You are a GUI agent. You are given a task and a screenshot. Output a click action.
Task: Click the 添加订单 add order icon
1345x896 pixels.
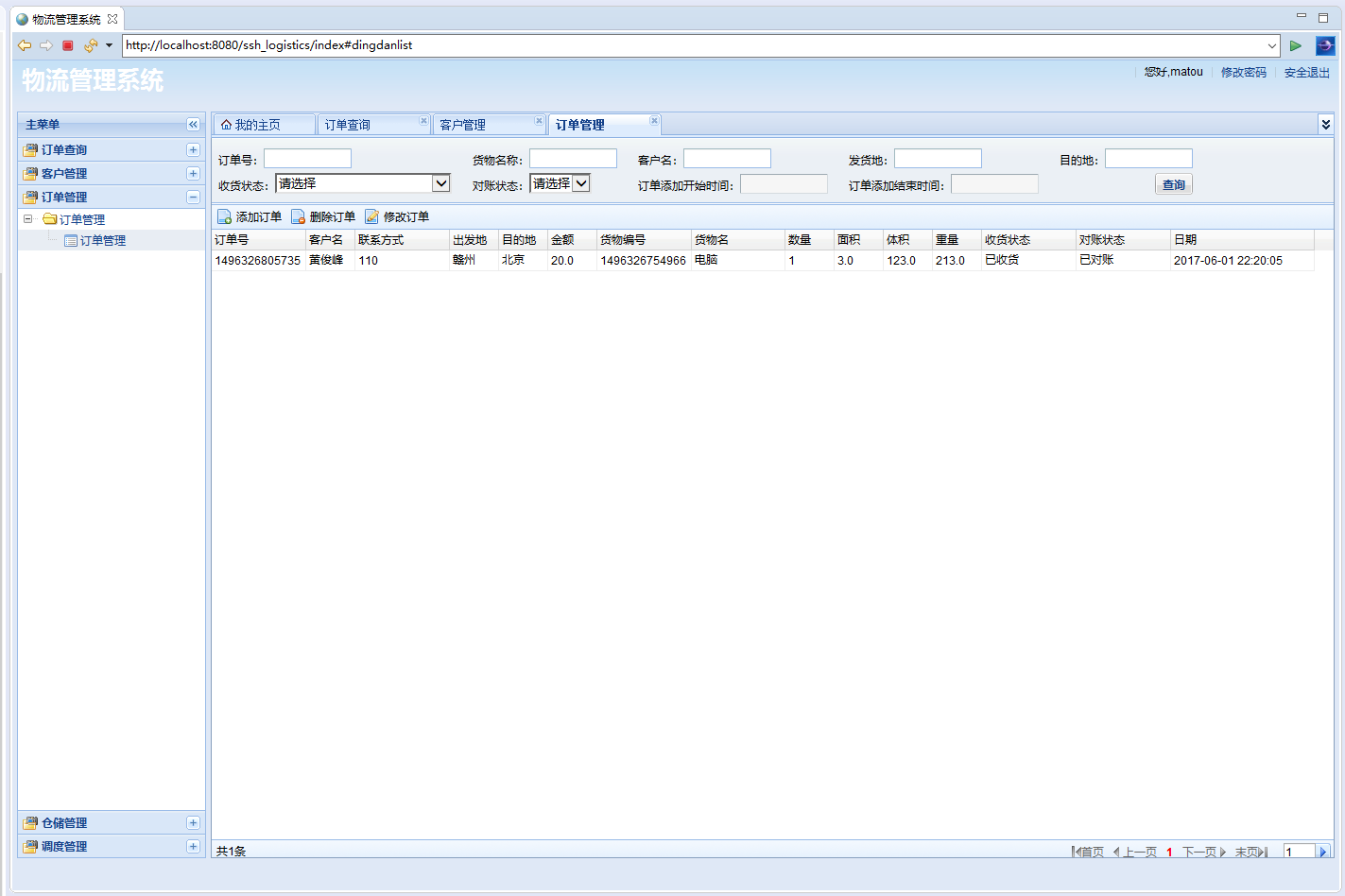pyautogui.click(x=224, y=217)
